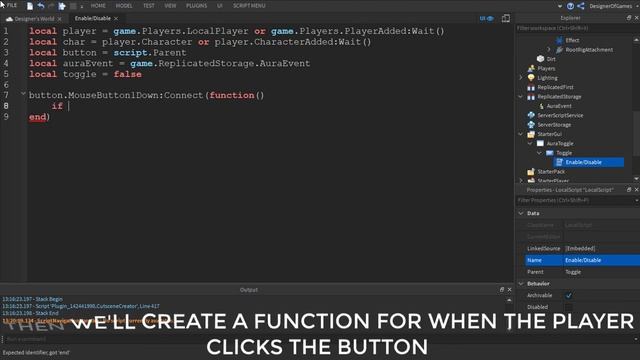Undock the Output panel
640x360 pixels.
tap(502, 289)
